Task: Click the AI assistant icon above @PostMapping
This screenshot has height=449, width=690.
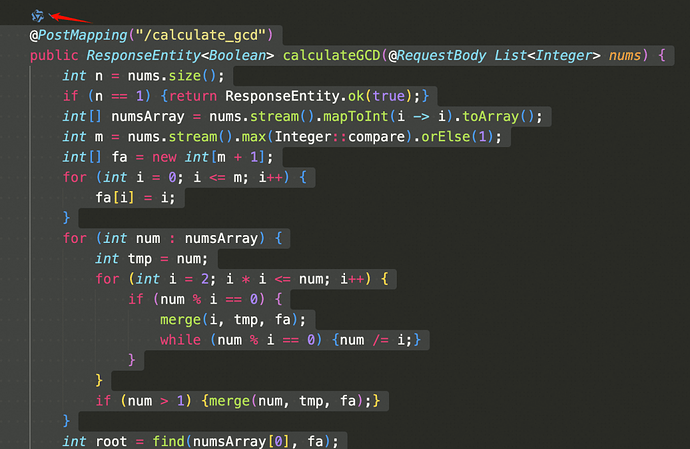Action: [37, 15]
